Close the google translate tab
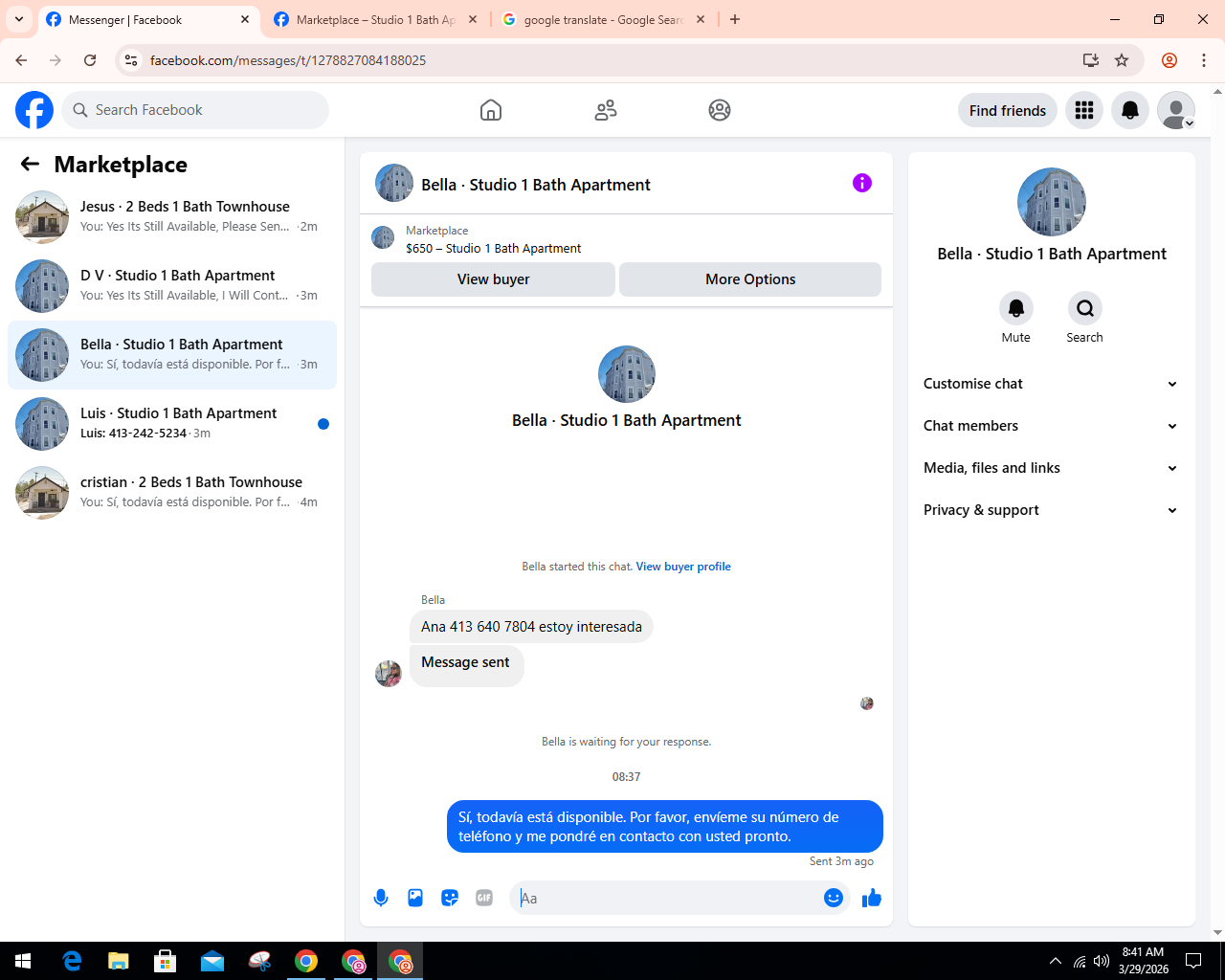The width and height of the screenshot is (1225, 980). (701, 19)
